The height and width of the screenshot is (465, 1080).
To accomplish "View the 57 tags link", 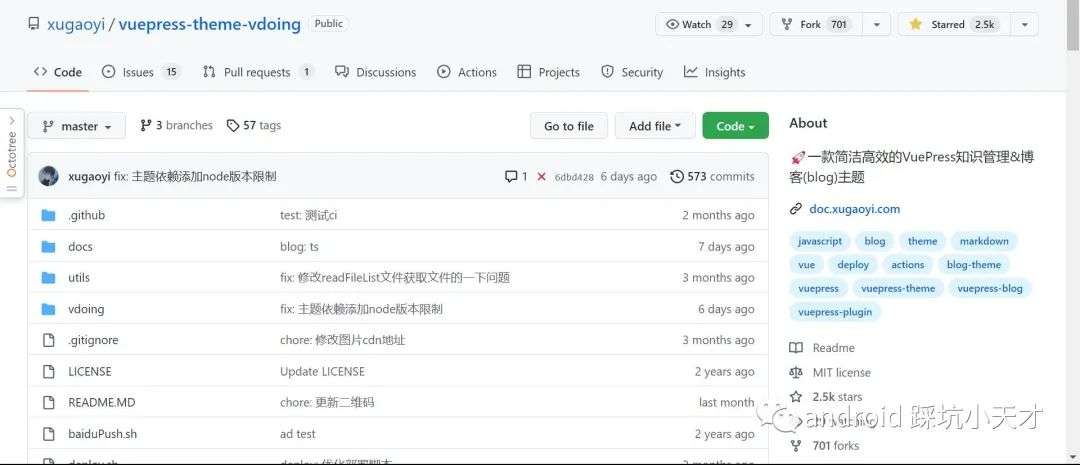I will coord(254,125).
